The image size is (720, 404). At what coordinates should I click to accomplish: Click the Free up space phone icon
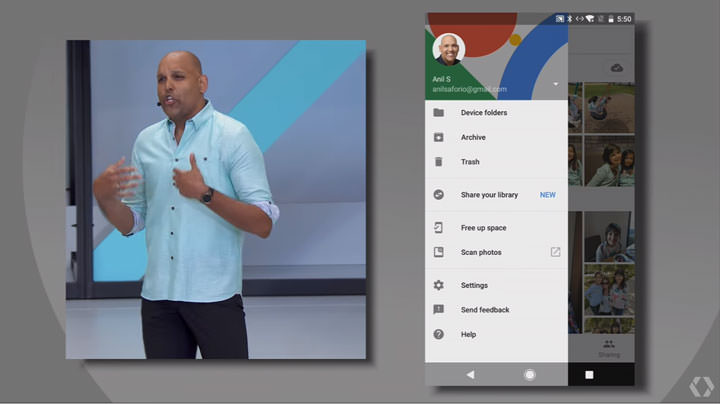click(x=439, y=228)
